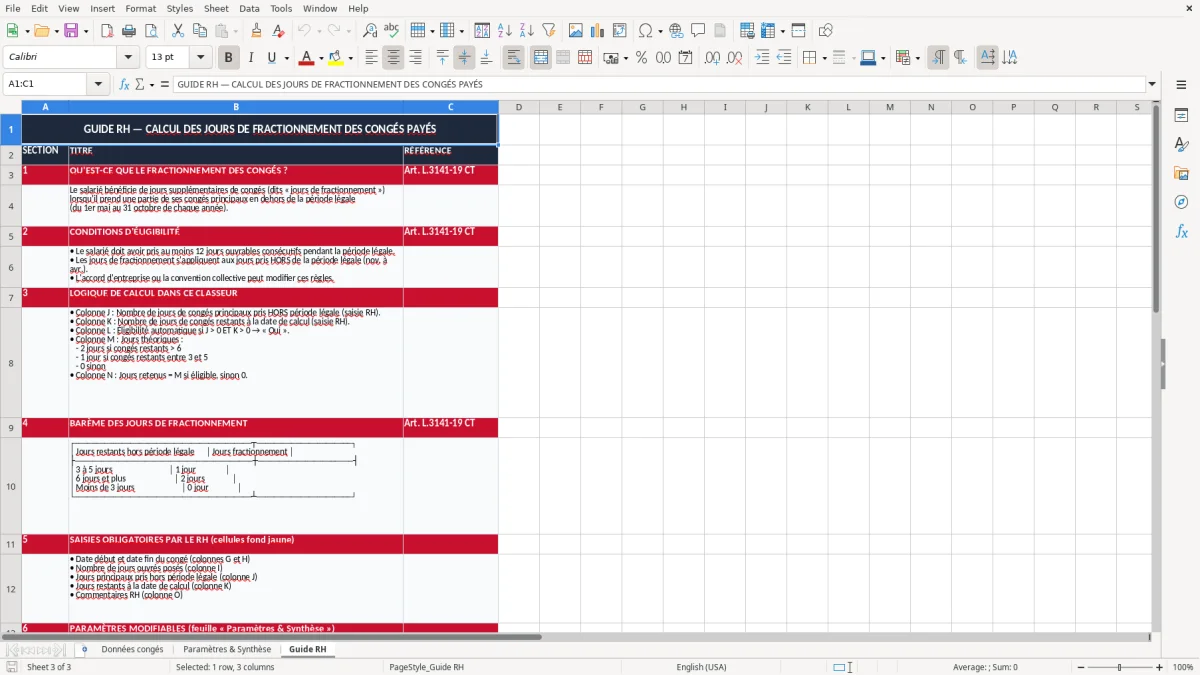1200x675 pixels.
Task: Open the font size dropdown
Action: (200, 57)
